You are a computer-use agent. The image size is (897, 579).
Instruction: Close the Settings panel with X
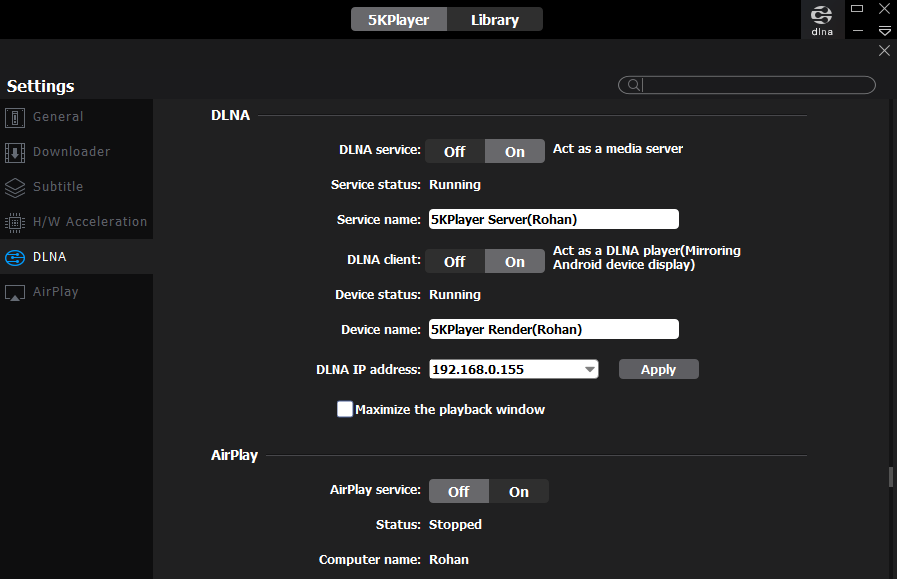click(x=884, y=50)
